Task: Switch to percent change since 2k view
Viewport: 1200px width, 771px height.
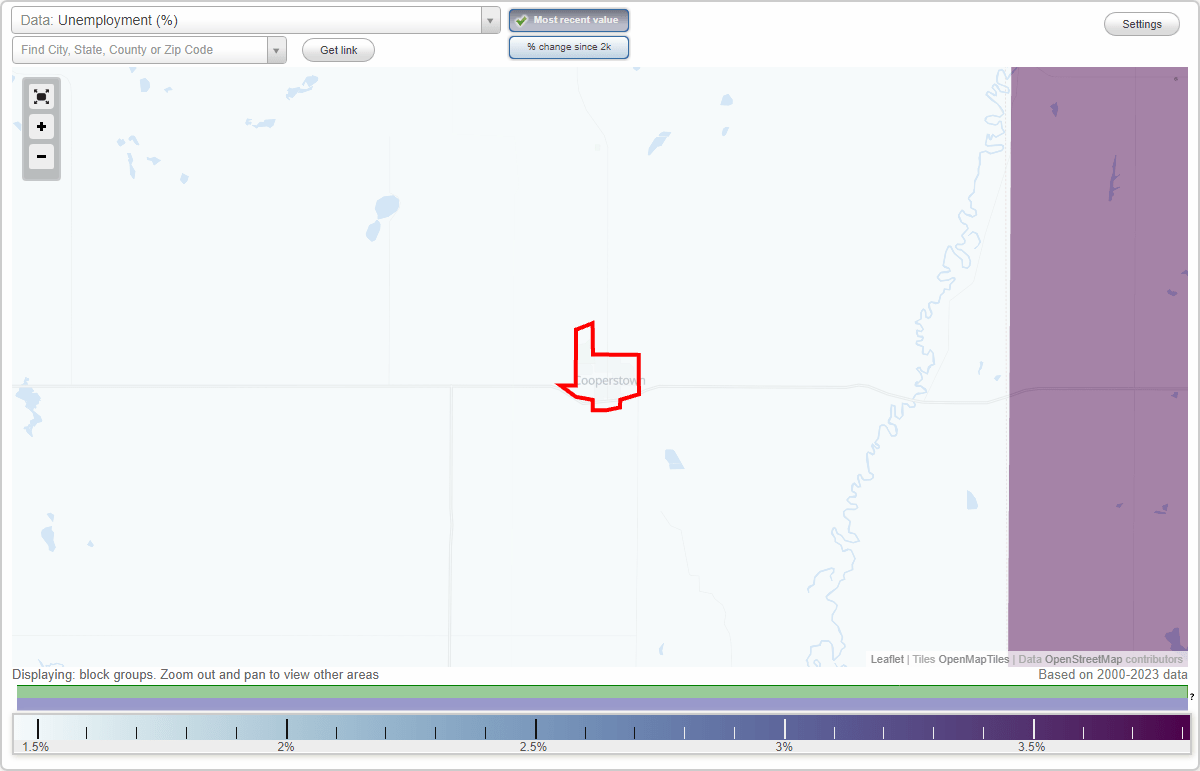Action: (569, 47)
